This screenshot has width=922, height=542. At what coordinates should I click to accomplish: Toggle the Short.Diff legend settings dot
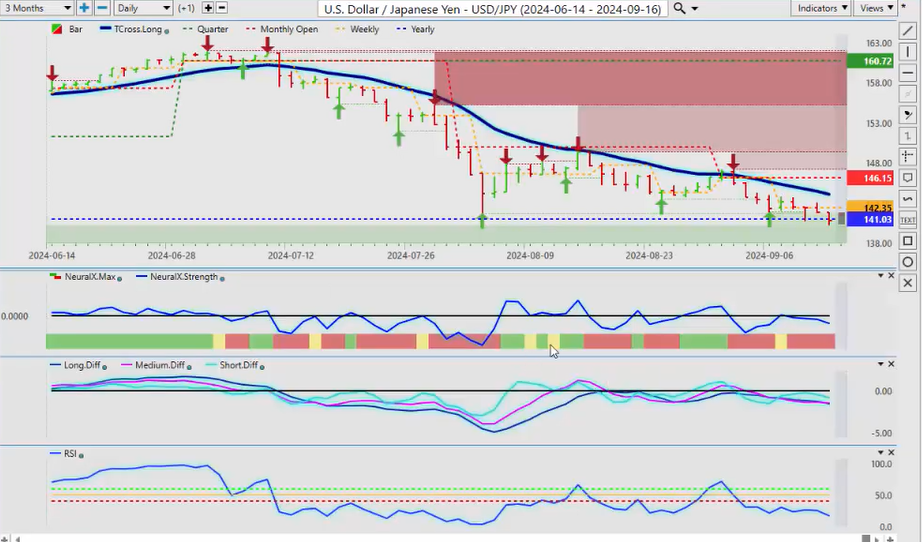262,367
